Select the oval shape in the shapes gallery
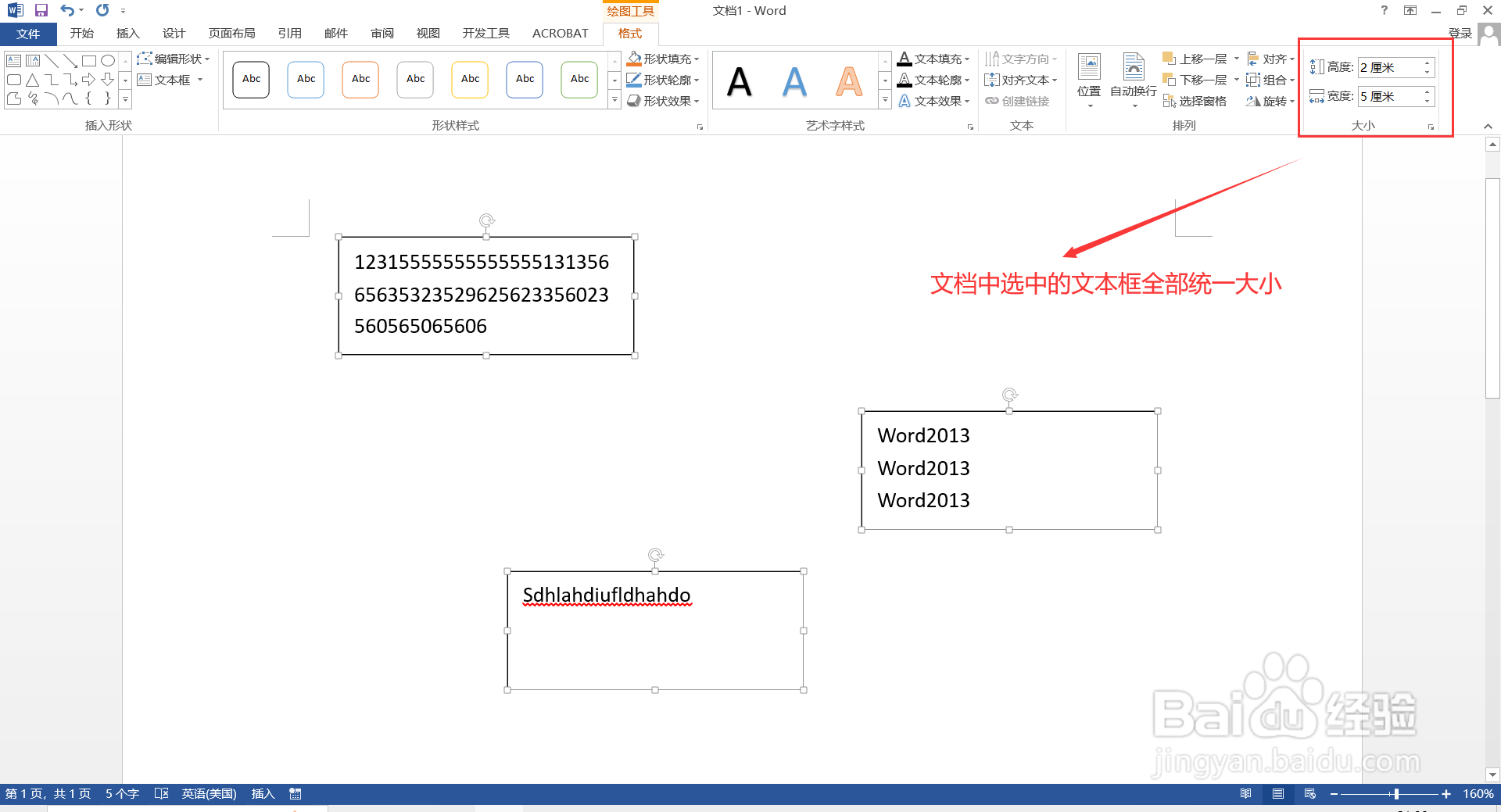1501x812 pixels. [x=108, y=60]
